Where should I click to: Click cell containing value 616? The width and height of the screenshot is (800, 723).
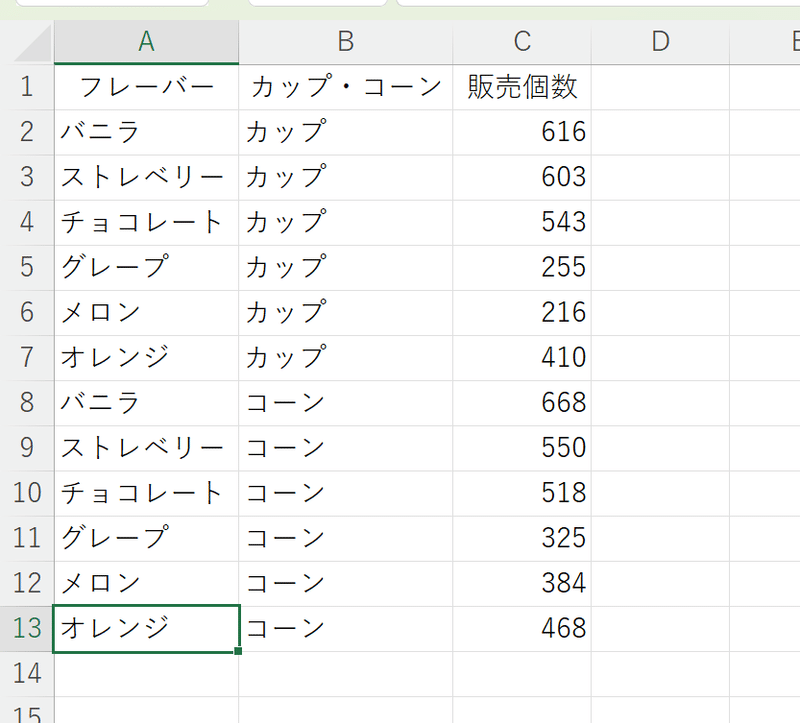point(522,132)
